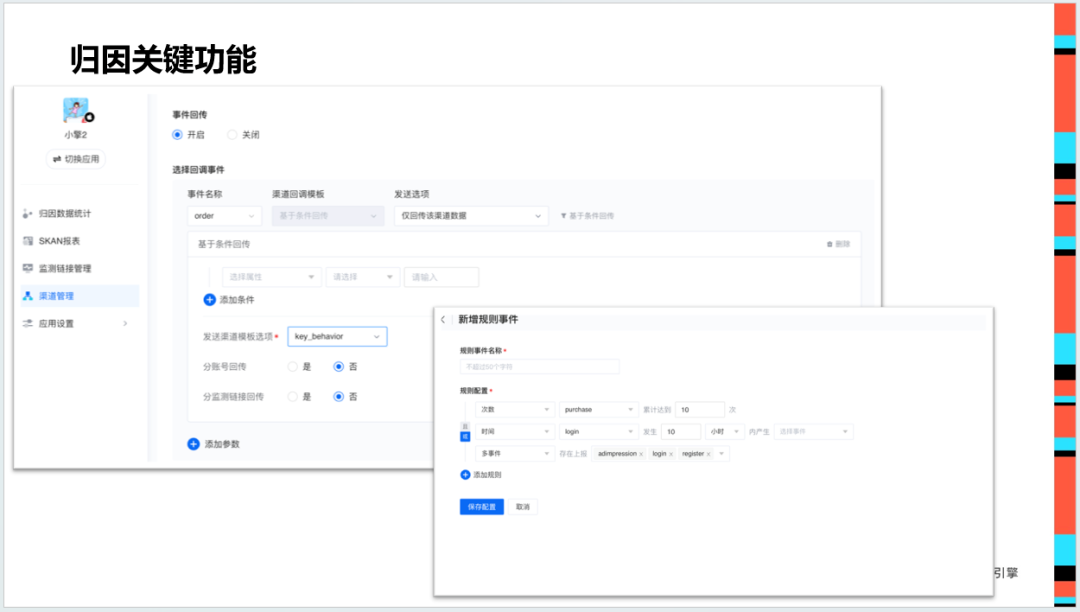Image resolution: width=1080 pixels, height=612 pixels.
Task: Open the 应用设置 sidebar icon
Action: (27, 322)
